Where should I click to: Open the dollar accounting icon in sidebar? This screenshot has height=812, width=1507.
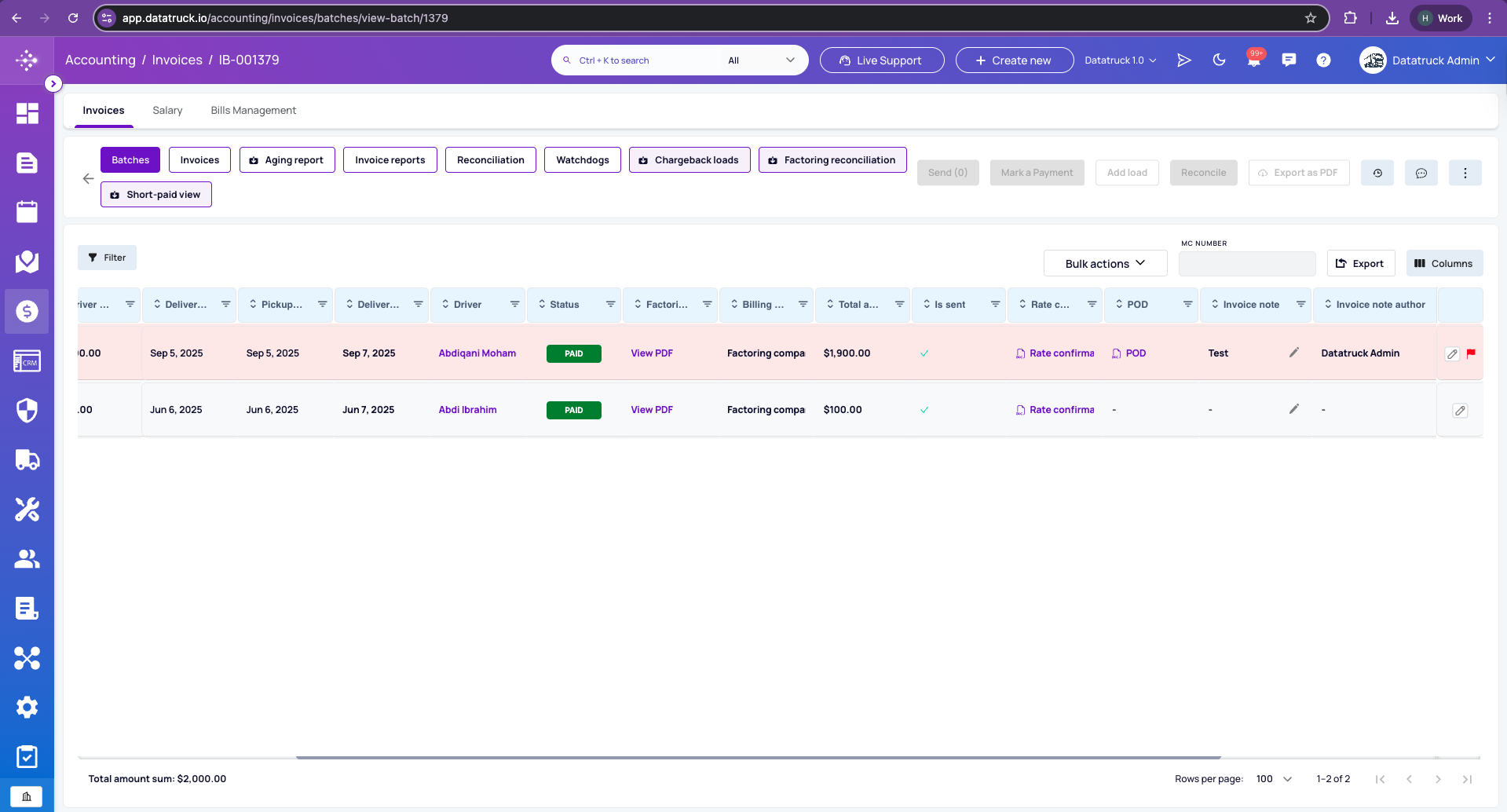[27, 312]
